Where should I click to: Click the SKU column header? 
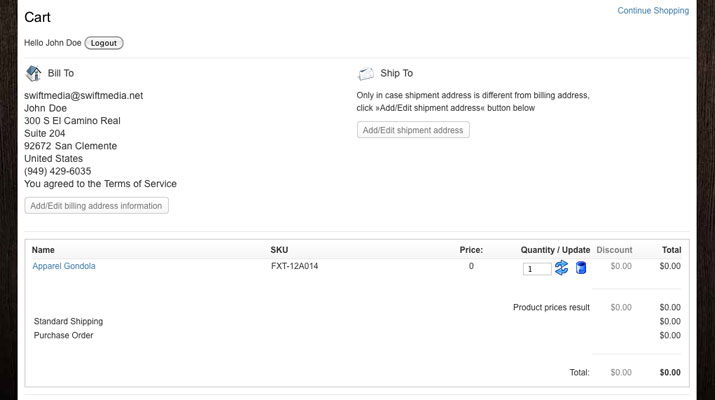pyautogui.click(x=279, y=250)
